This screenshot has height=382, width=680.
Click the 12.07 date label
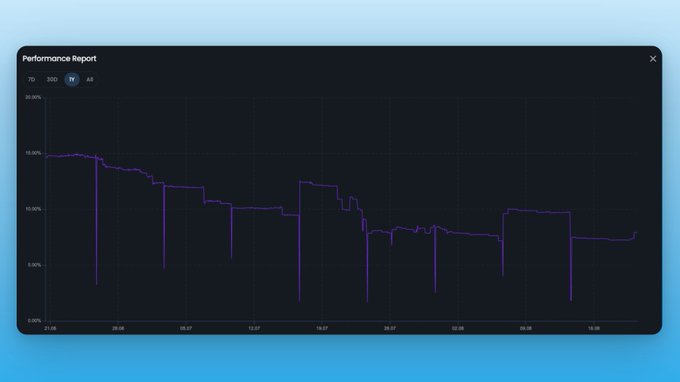click(254, 329)
